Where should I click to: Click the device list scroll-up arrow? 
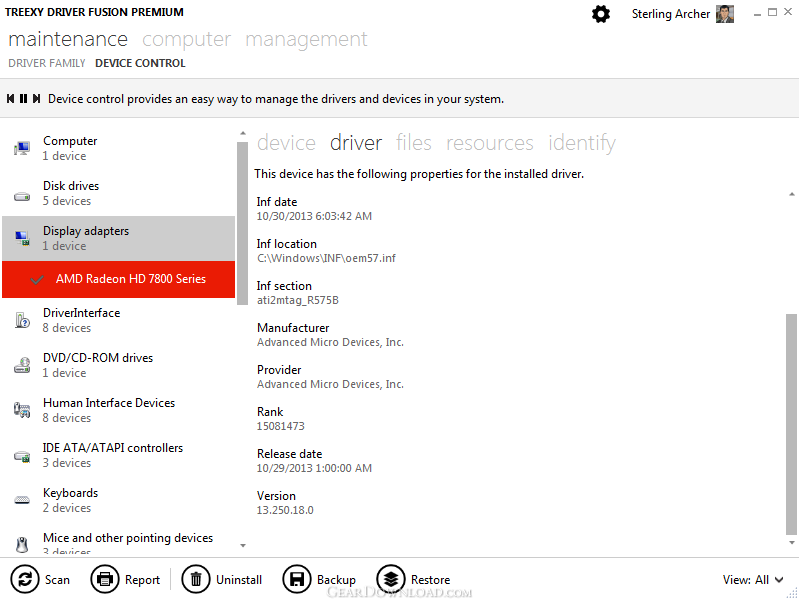(243, 134)
